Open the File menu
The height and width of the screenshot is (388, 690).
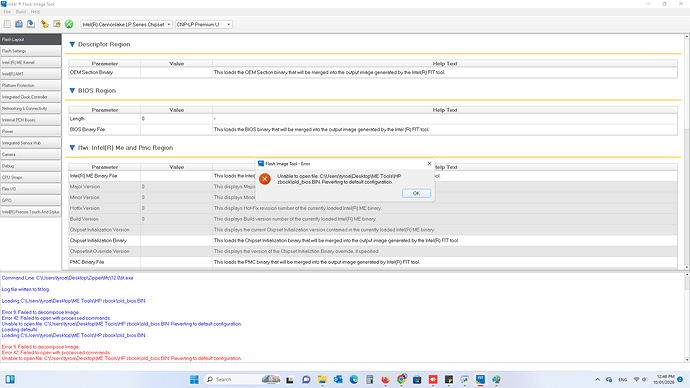coord(7,12)
